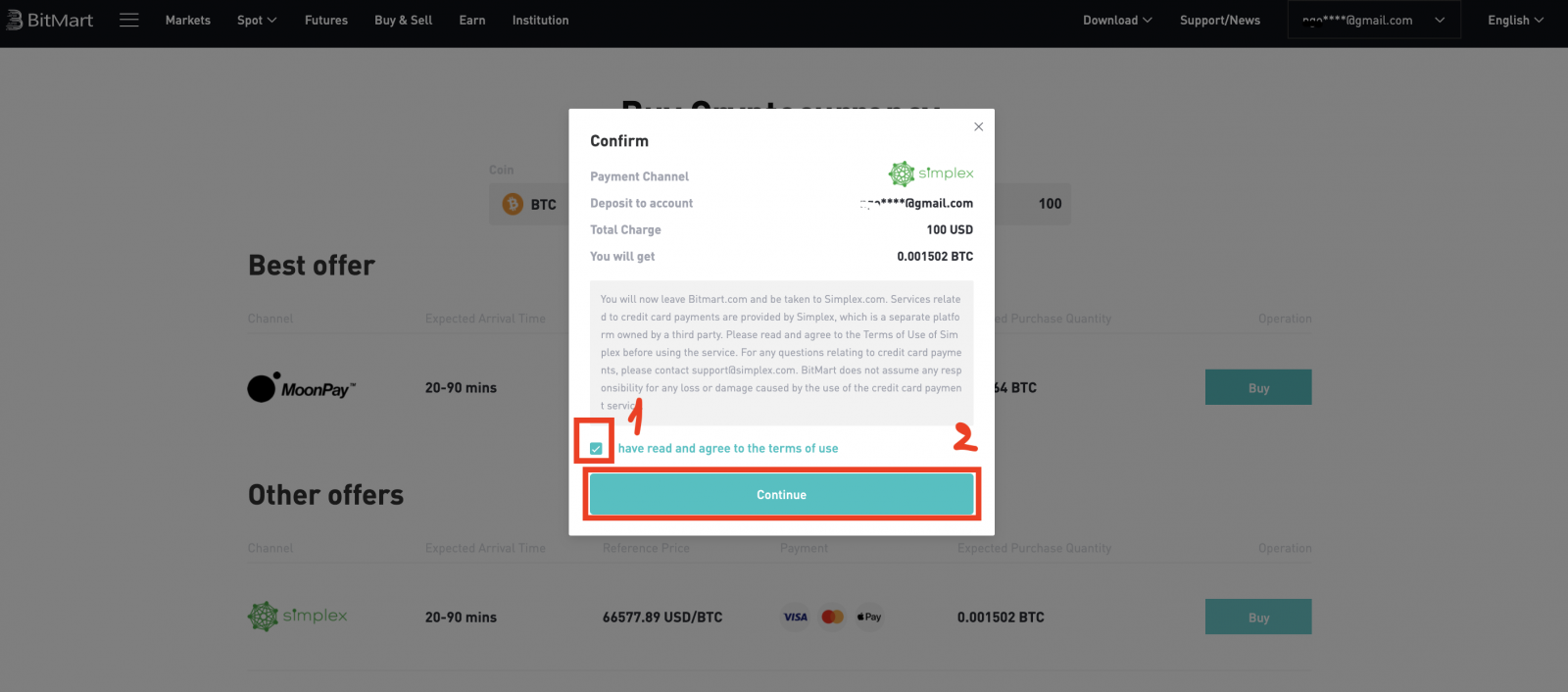The image size is (1568, 692).
Task: Close the Confirm dialog with X
Action: point(978,126)
